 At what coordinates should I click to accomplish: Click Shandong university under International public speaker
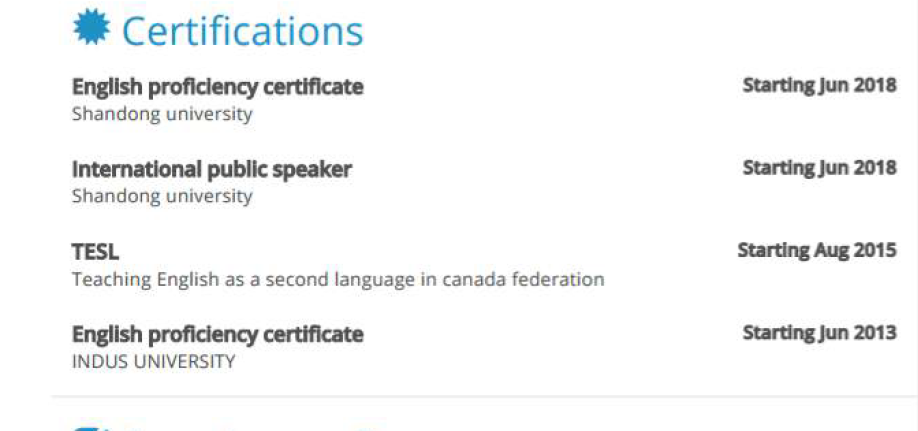click(162, 196)
